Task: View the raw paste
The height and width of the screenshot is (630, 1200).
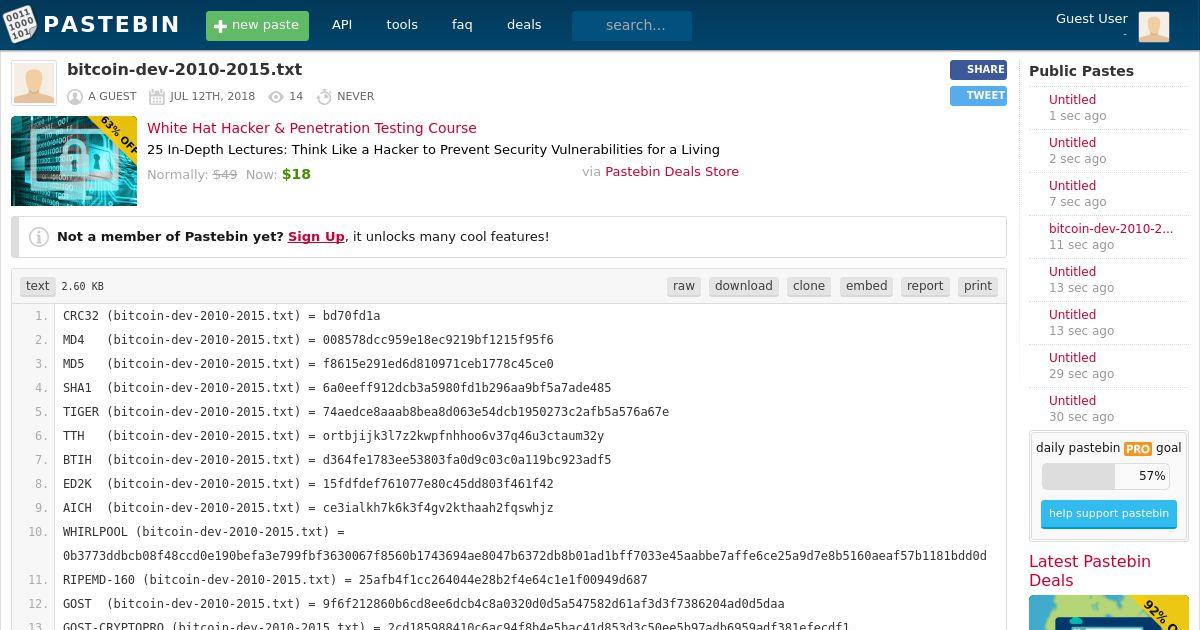Action: (684, 286)
